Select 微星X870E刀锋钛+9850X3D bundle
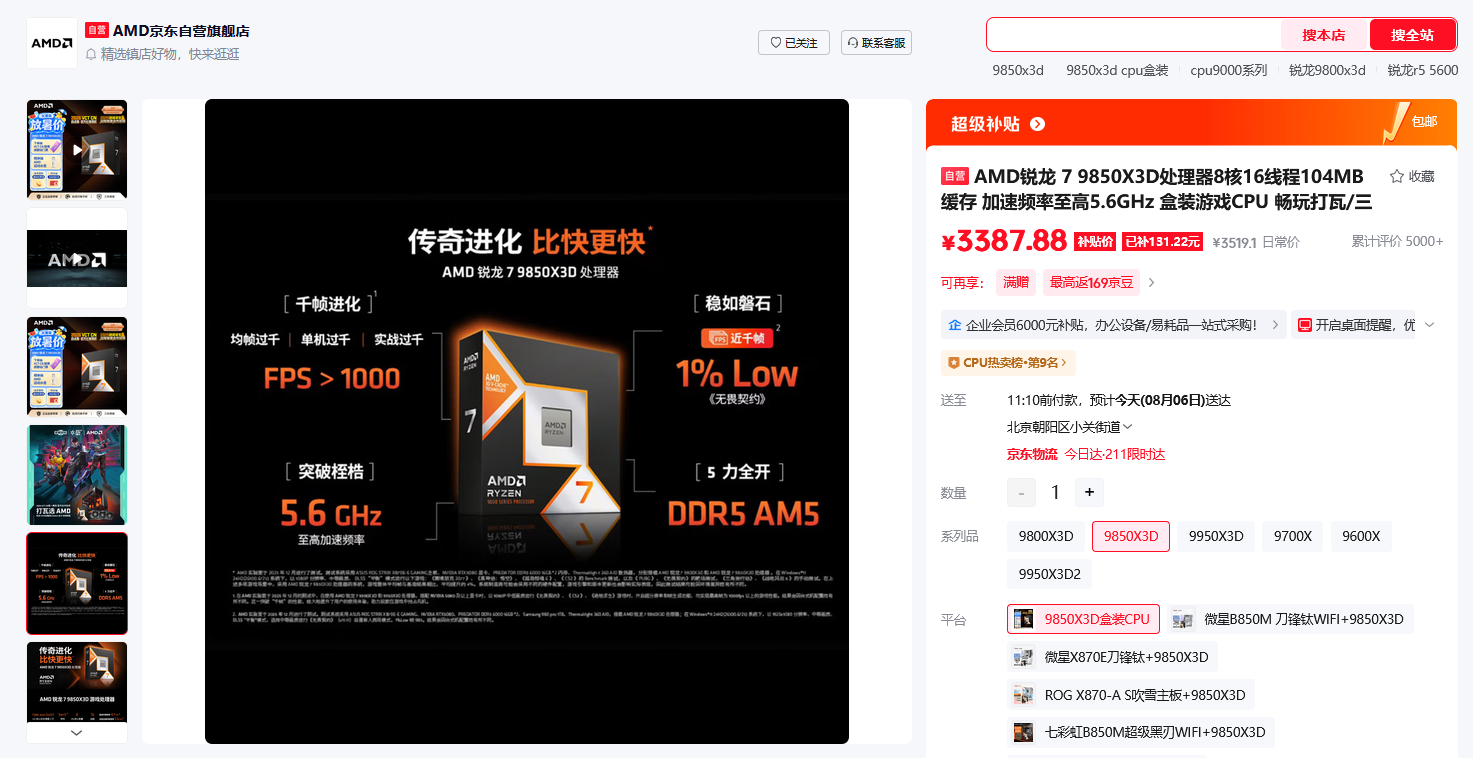 click(x=1112, y=657)
